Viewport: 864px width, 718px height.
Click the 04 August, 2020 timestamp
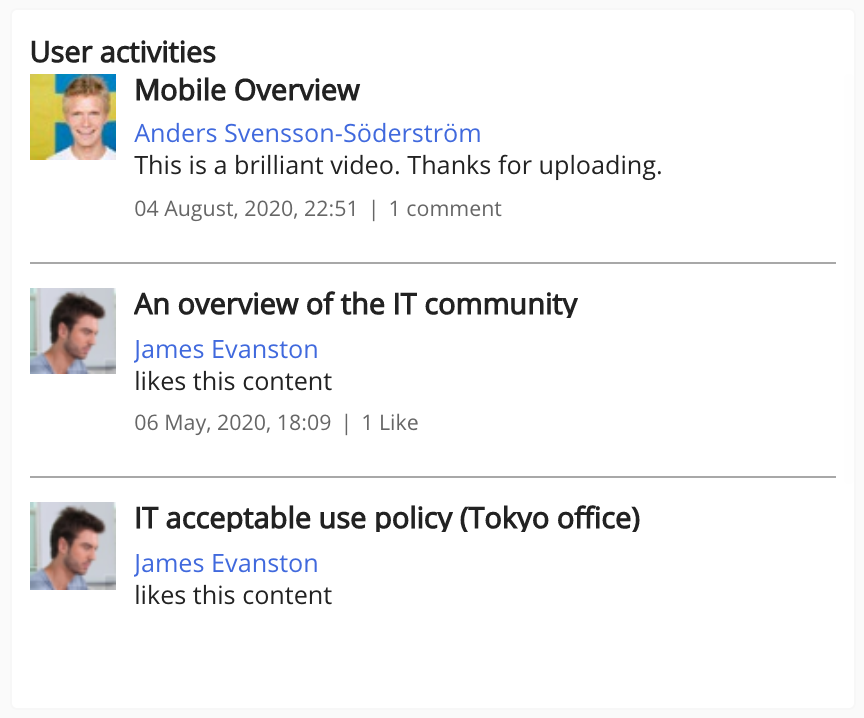(x=246, y=209)
